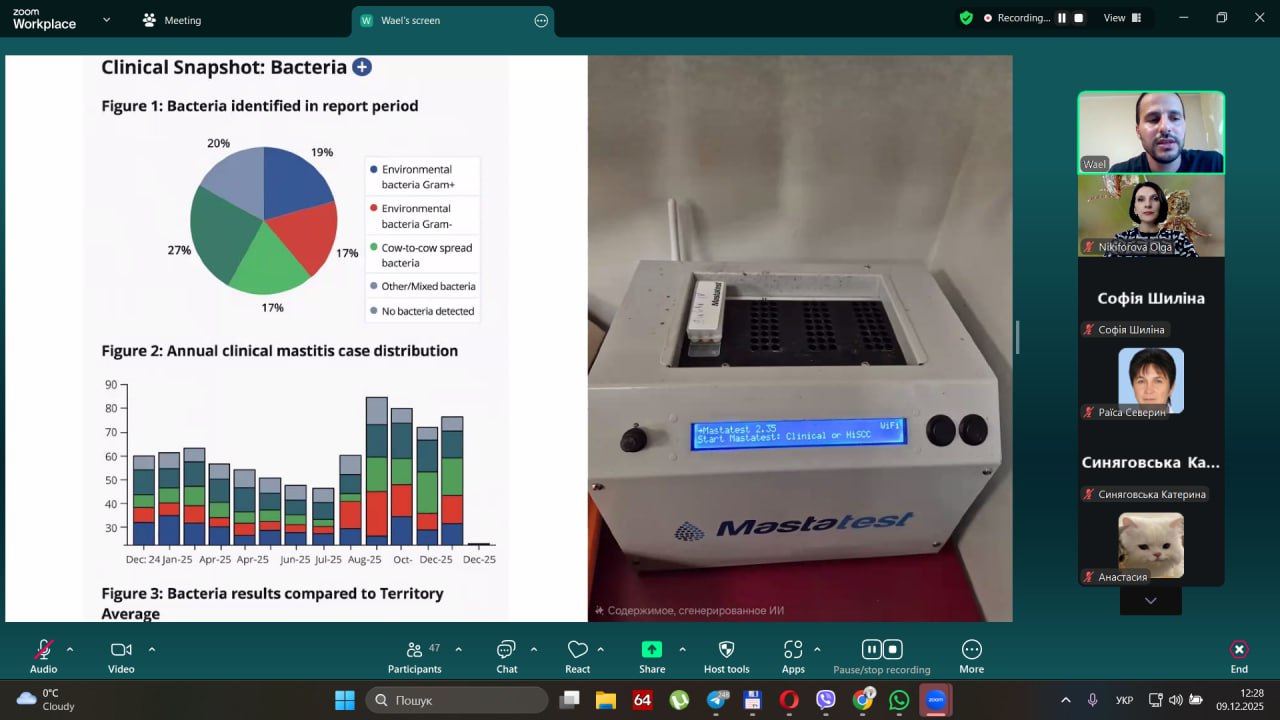Select the Wael's screen tab

tap(440, 20)
